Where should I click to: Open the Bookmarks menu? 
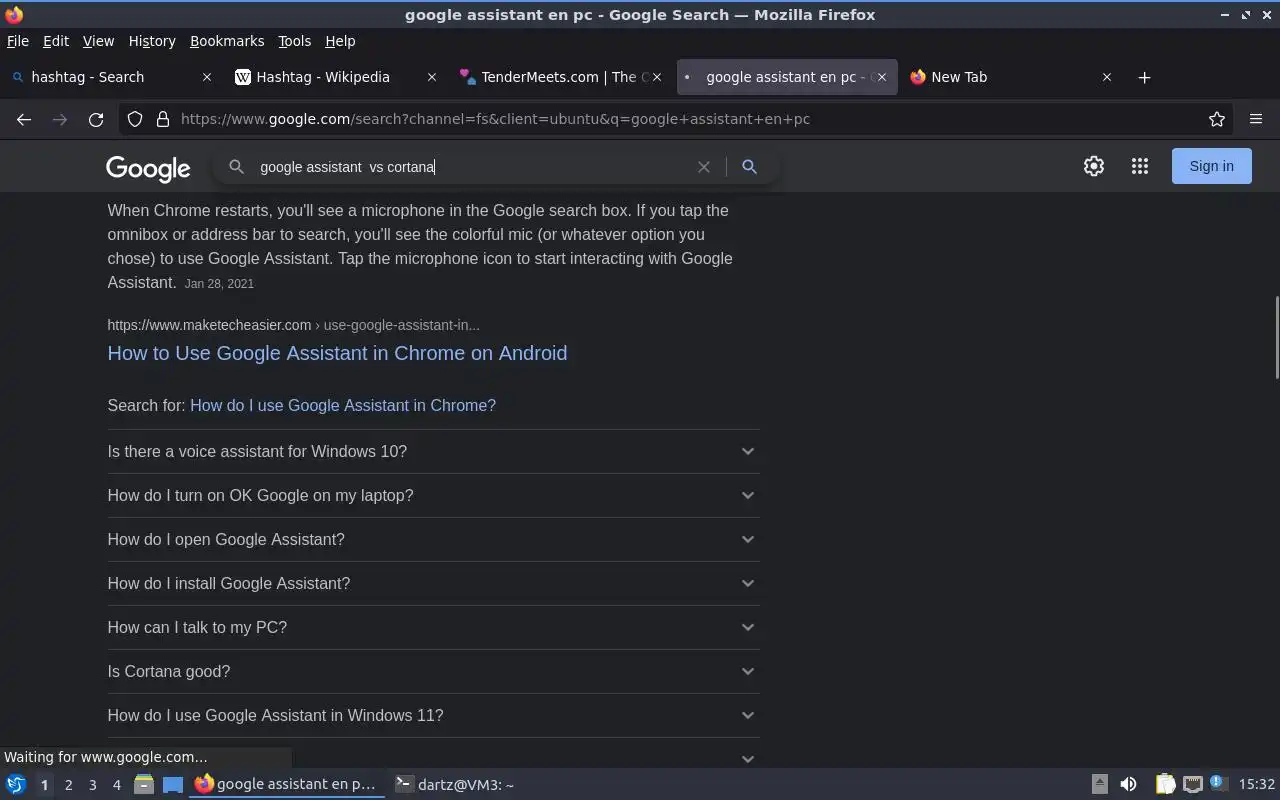pos(227,41)
